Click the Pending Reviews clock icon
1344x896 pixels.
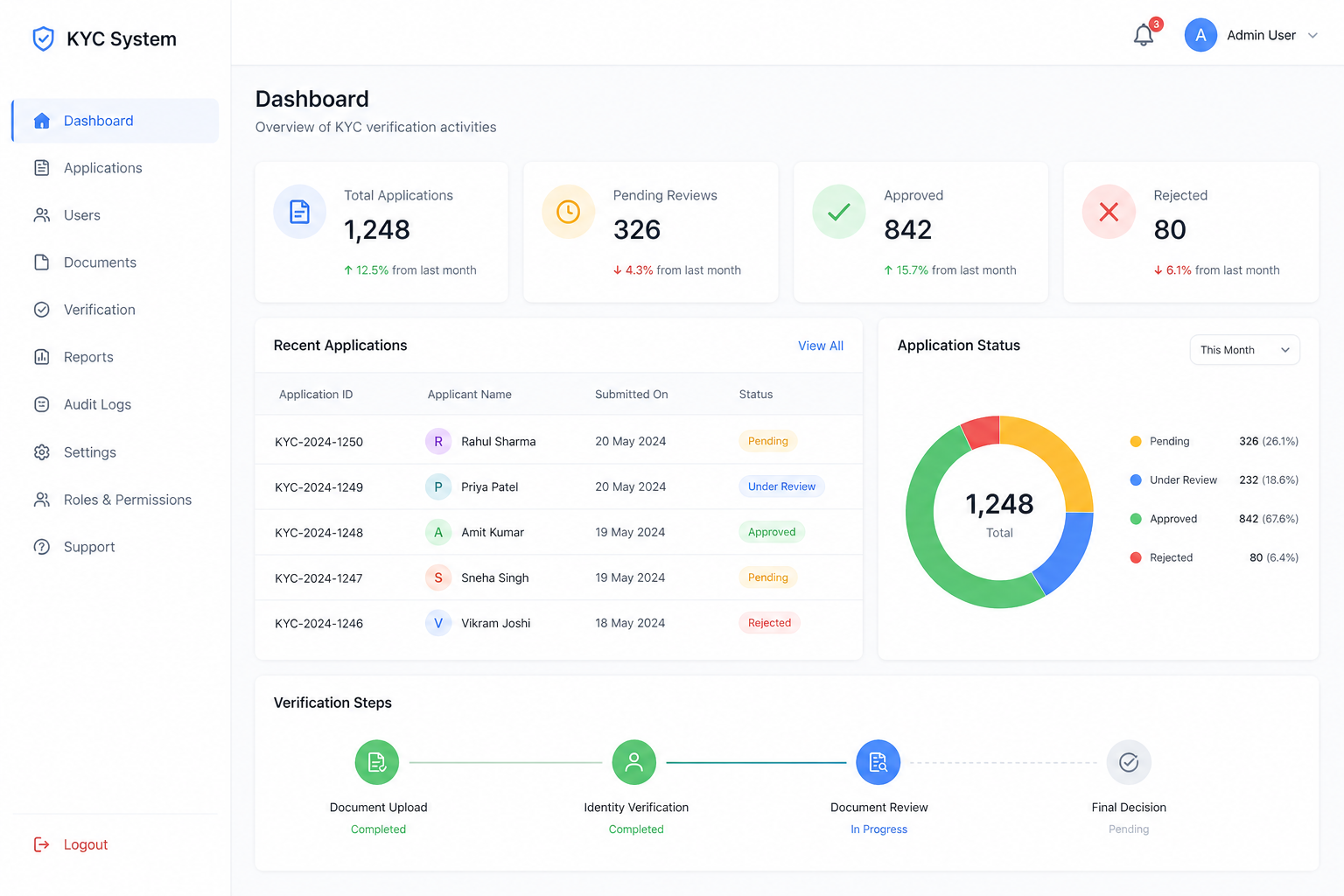[x=569, y=212]
